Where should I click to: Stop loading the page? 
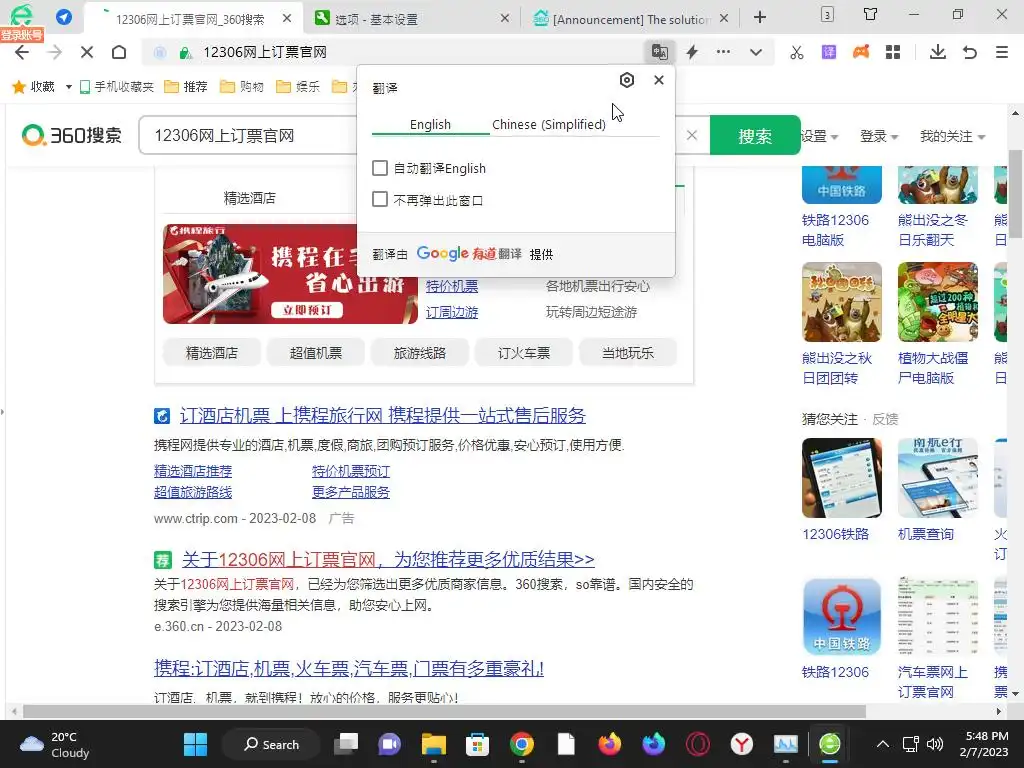tap(87, 52)
